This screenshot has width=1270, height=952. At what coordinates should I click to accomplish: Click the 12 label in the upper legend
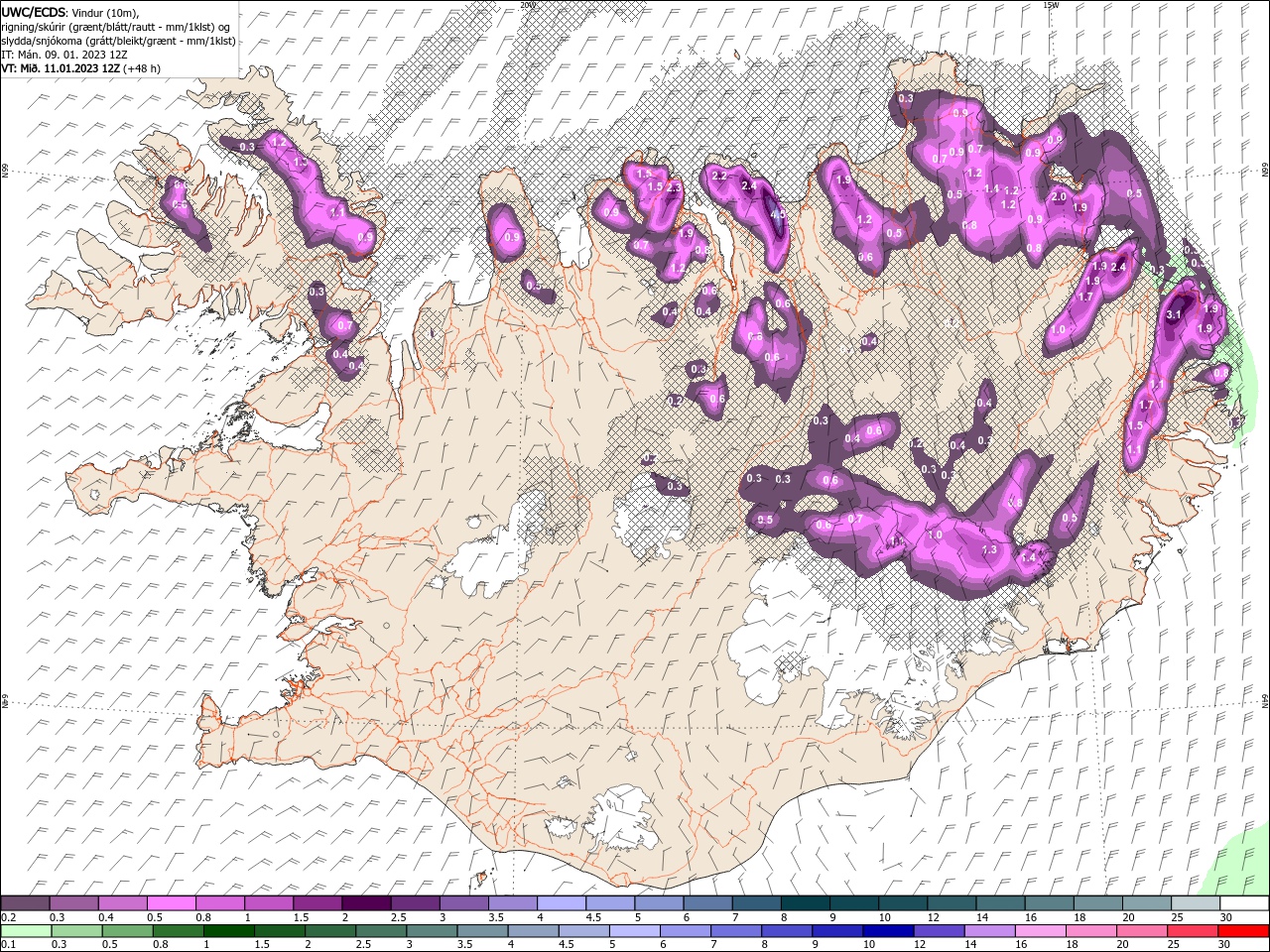[x=934, y=917]
